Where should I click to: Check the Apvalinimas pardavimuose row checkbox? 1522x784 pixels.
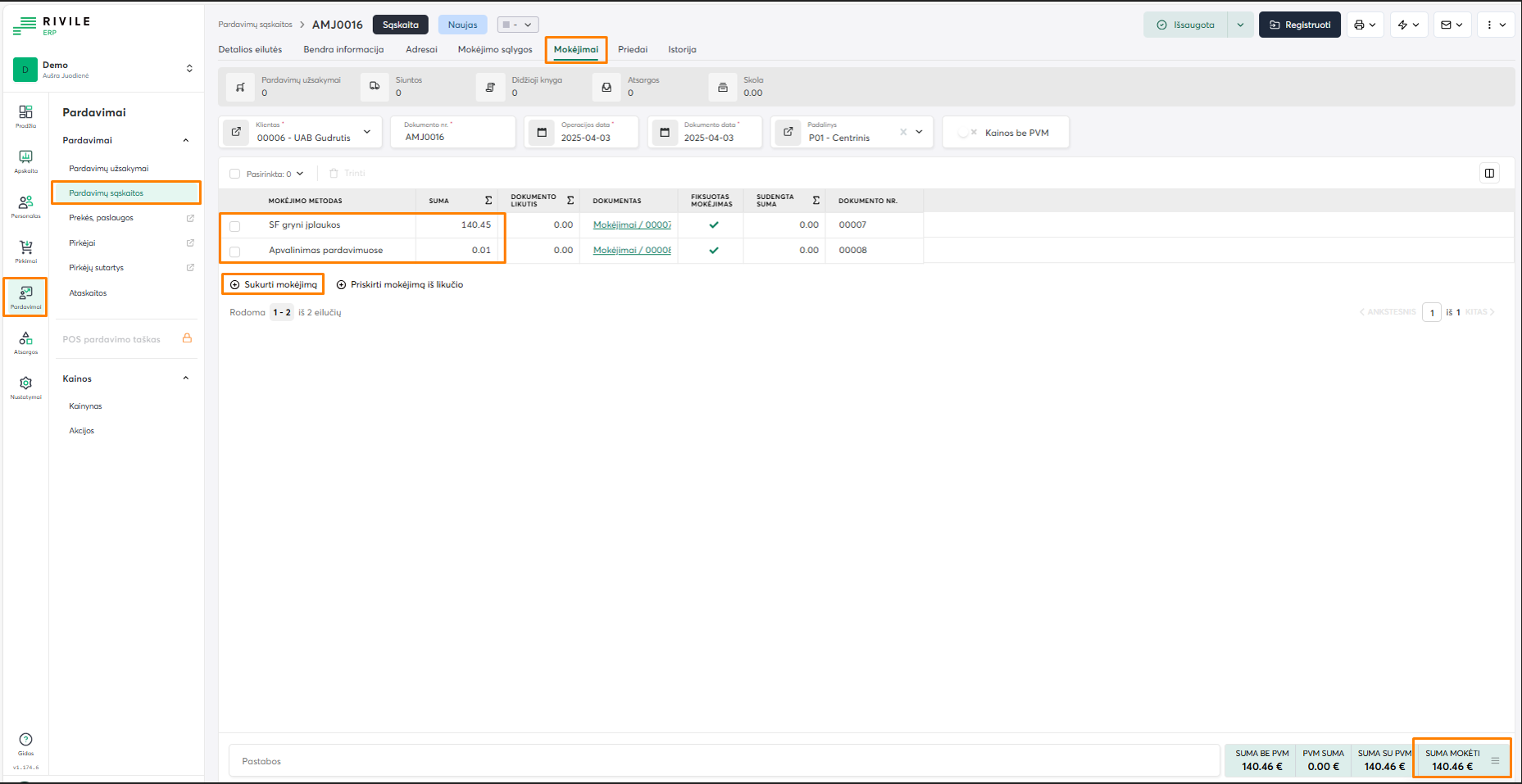pos(235,252)
